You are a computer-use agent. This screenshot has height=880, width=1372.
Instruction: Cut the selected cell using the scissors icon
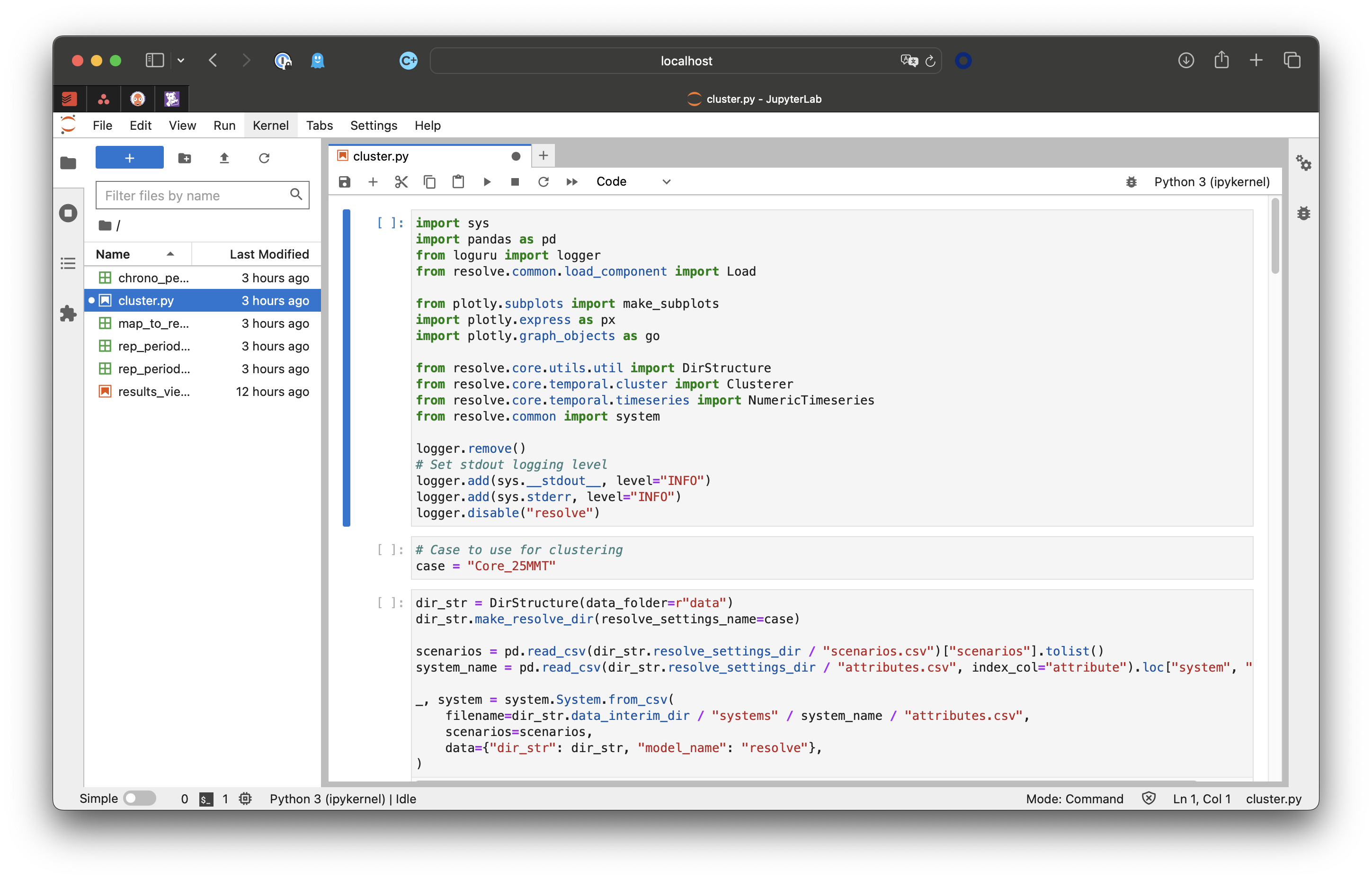point(401,182)
